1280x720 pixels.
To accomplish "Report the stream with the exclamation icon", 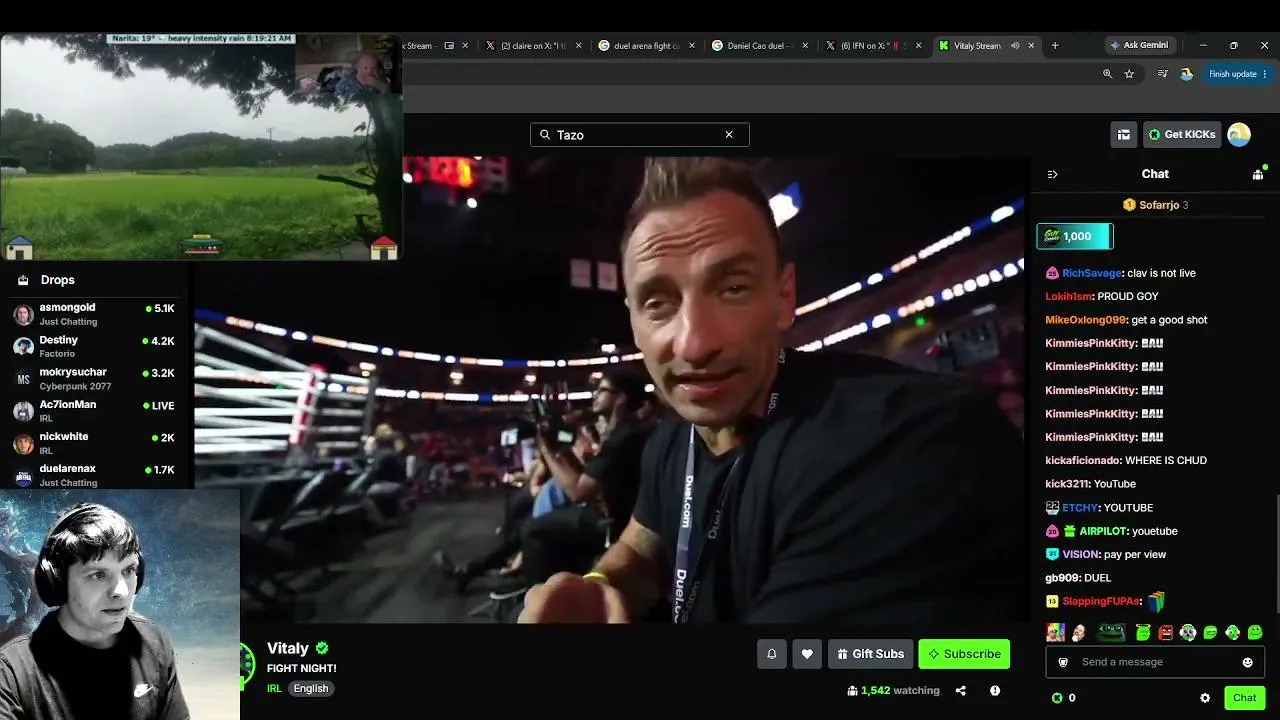I will pos(995,691).
